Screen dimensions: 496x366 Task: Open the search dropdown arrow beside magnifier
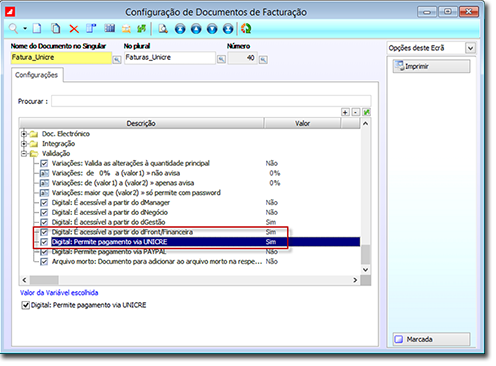(25, 29)
